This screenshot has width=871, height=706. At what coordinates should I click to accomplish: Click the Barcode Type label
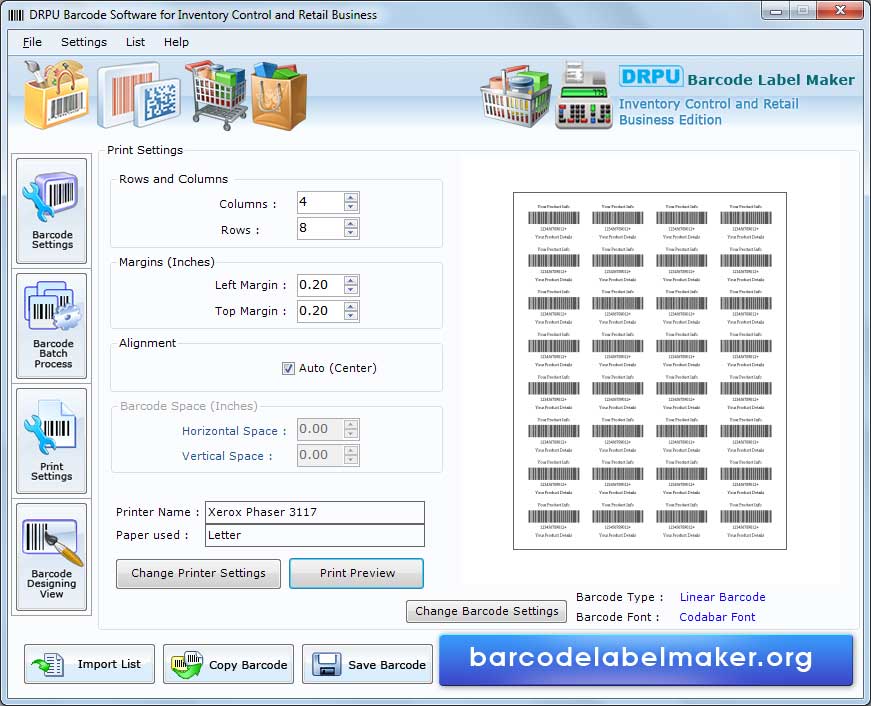pyautogui.click(x=619, y=597)
